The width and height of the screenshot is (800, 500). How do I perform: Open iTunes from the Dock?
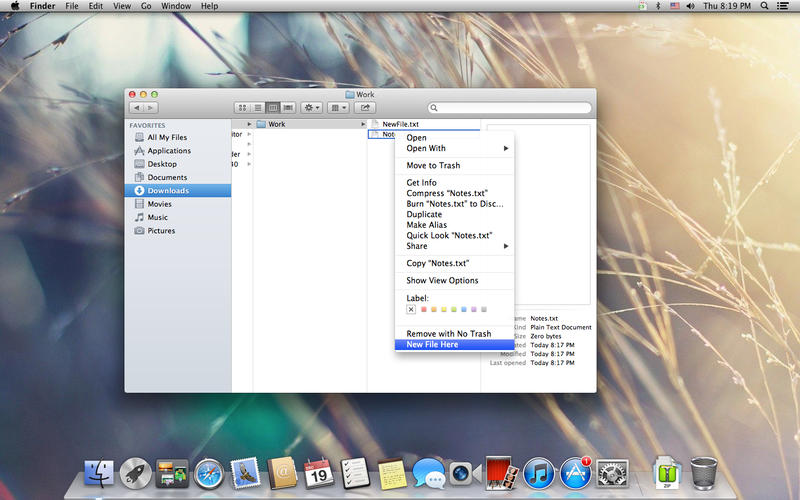pos(539,473)
